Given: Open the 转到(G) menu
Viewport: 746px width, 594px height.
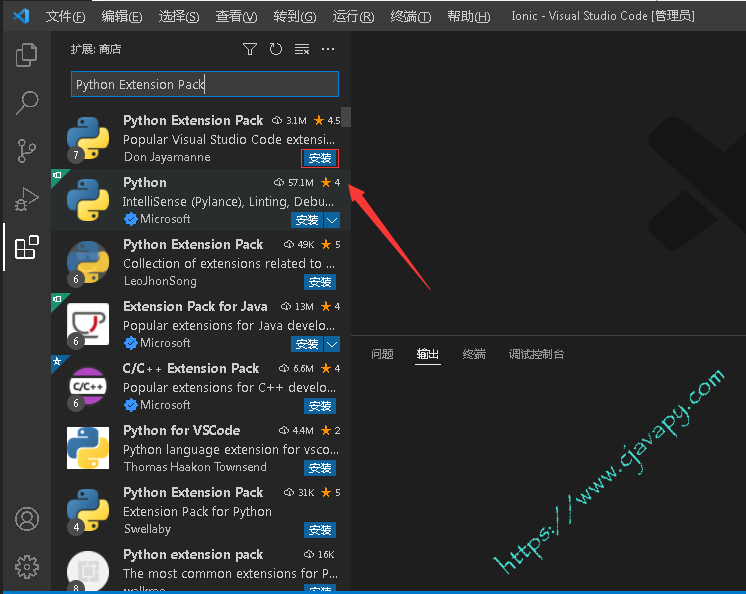Looking at the screenshot, I should tap(294, 17).
